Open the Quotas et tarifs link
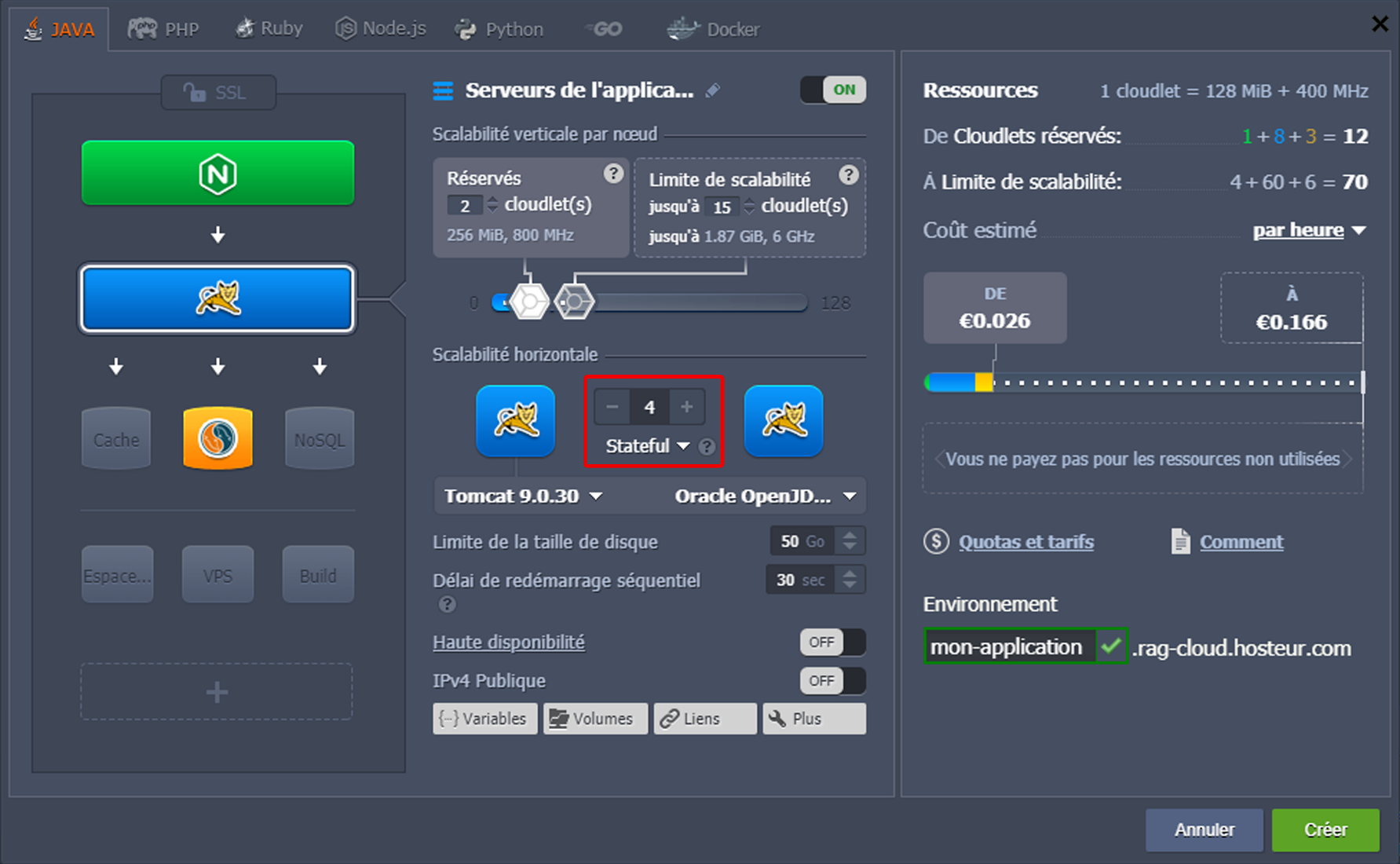Image resolution: width=1400 pixels, height=864 pixels. [1025, 542]
